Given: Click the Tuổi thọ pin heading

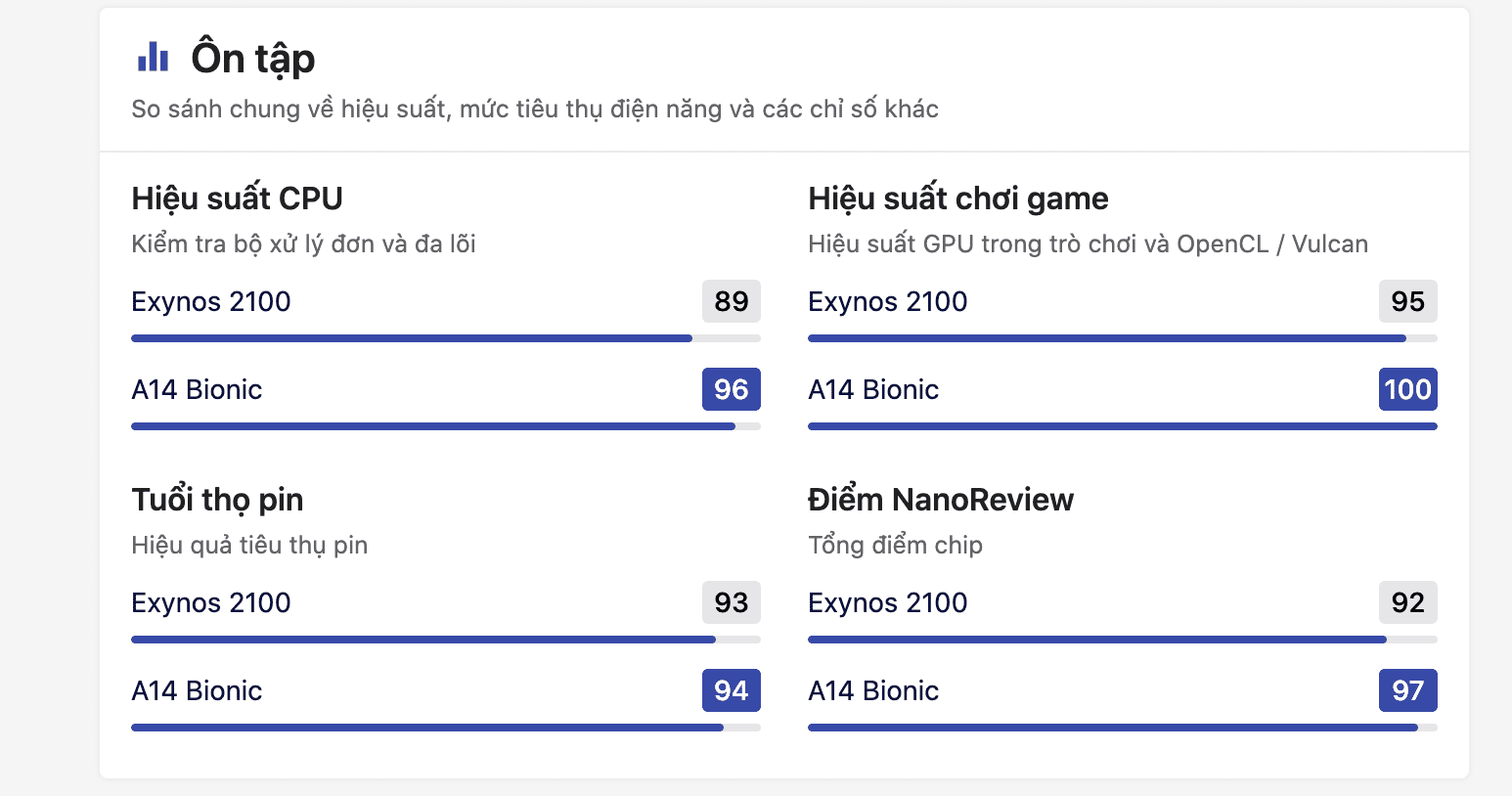Looking at the screenshot, I should point(217,500).
